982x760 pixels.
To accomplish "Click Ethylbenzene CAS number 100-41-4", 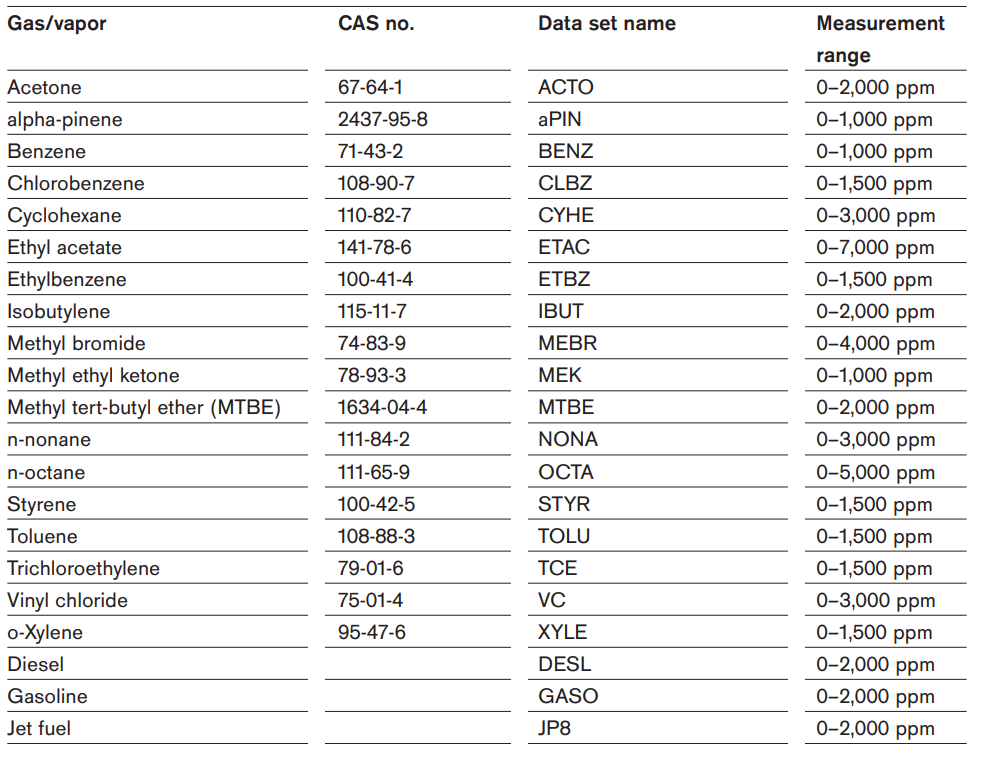I will coord(375,279).
